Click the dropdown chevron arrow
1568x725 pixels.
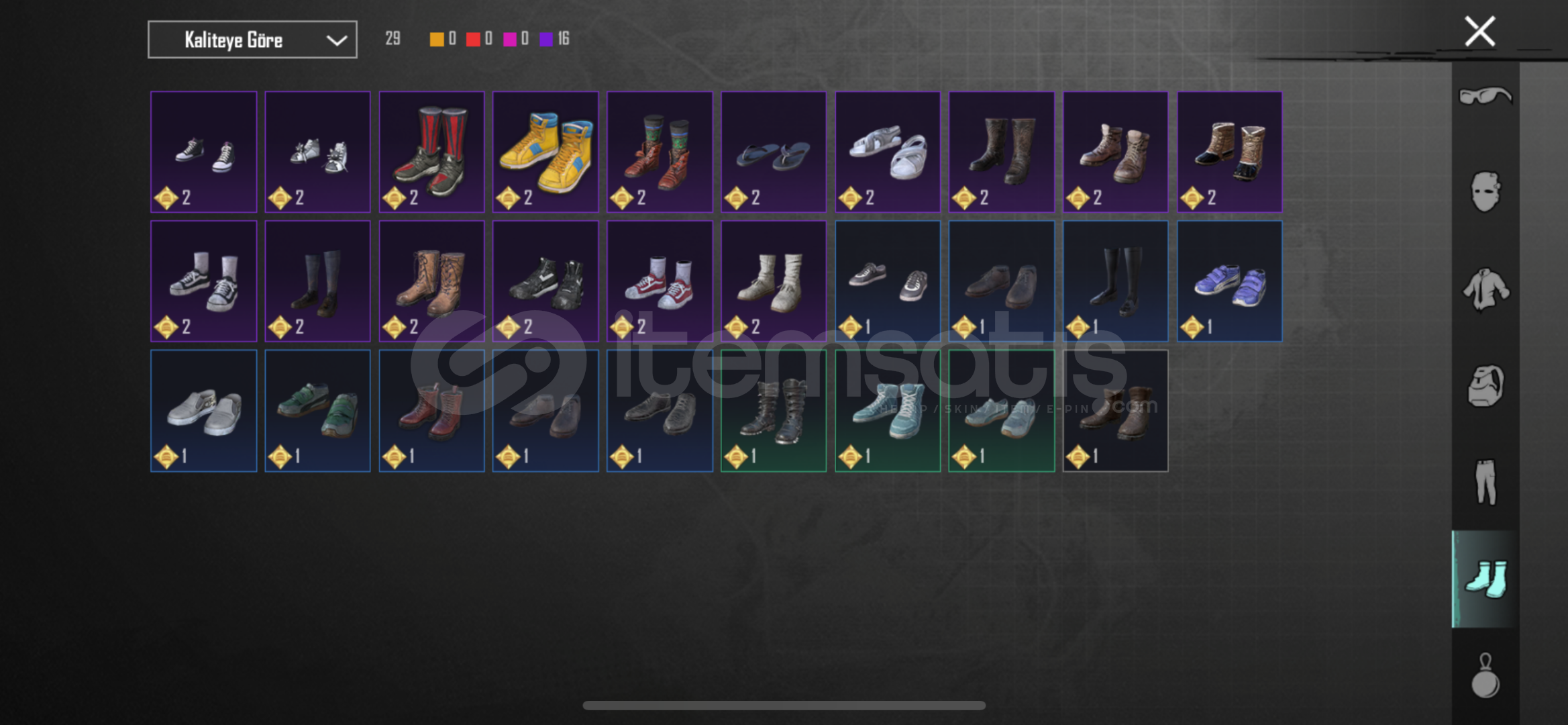tap(336, 40)
